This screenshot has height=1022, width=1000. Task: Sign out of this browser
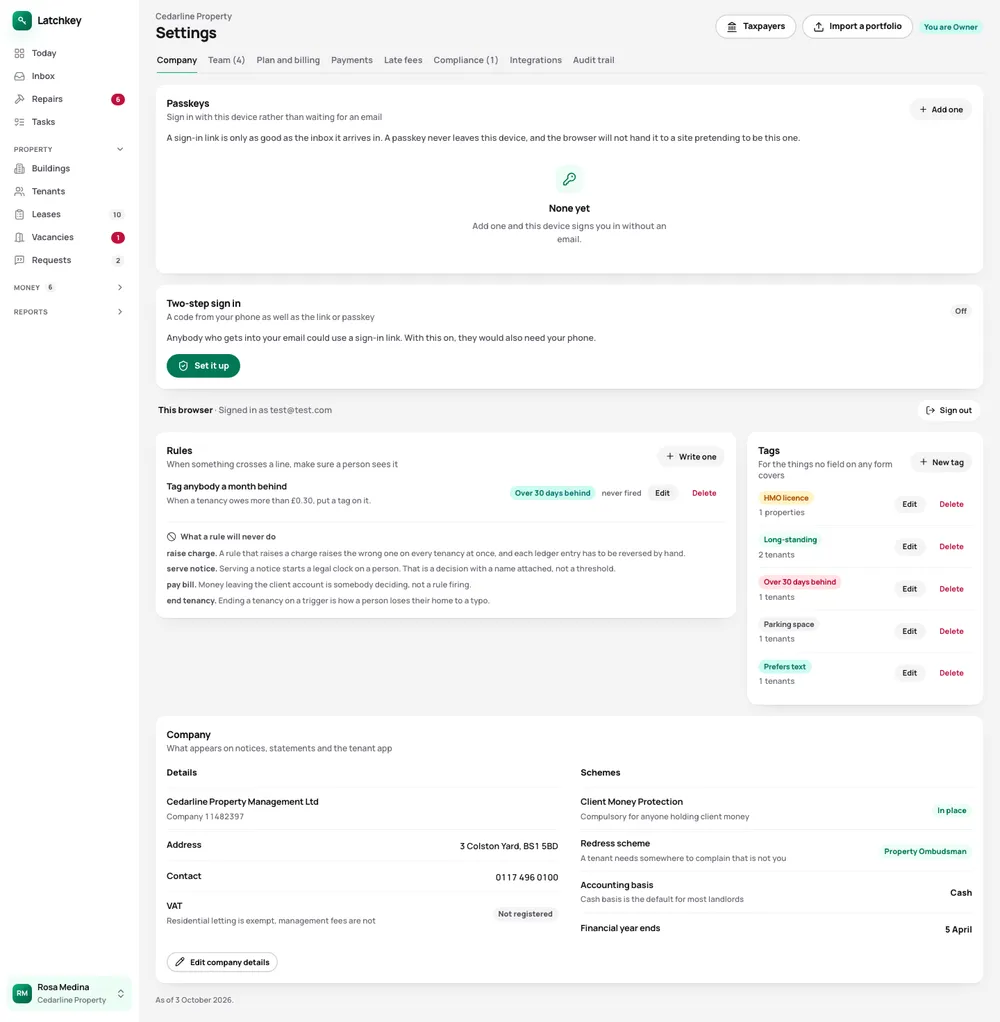point(949,410)
